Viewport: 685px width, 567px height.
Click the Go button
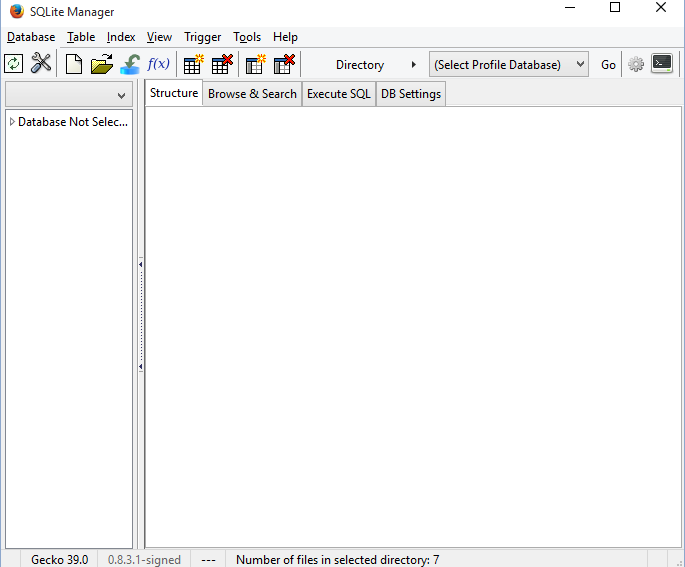click(608, 65)
